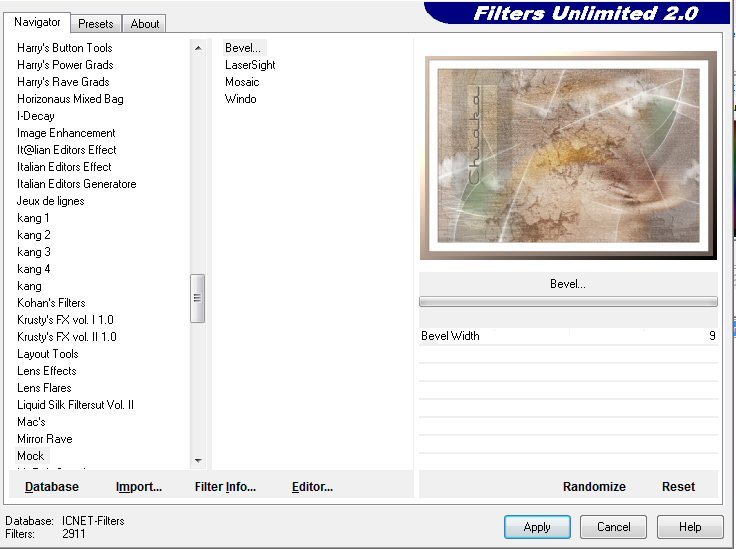This screenshot has height=549, width=736.
Task: Pick the Windo filter
Action: click(x=241, y=99)
